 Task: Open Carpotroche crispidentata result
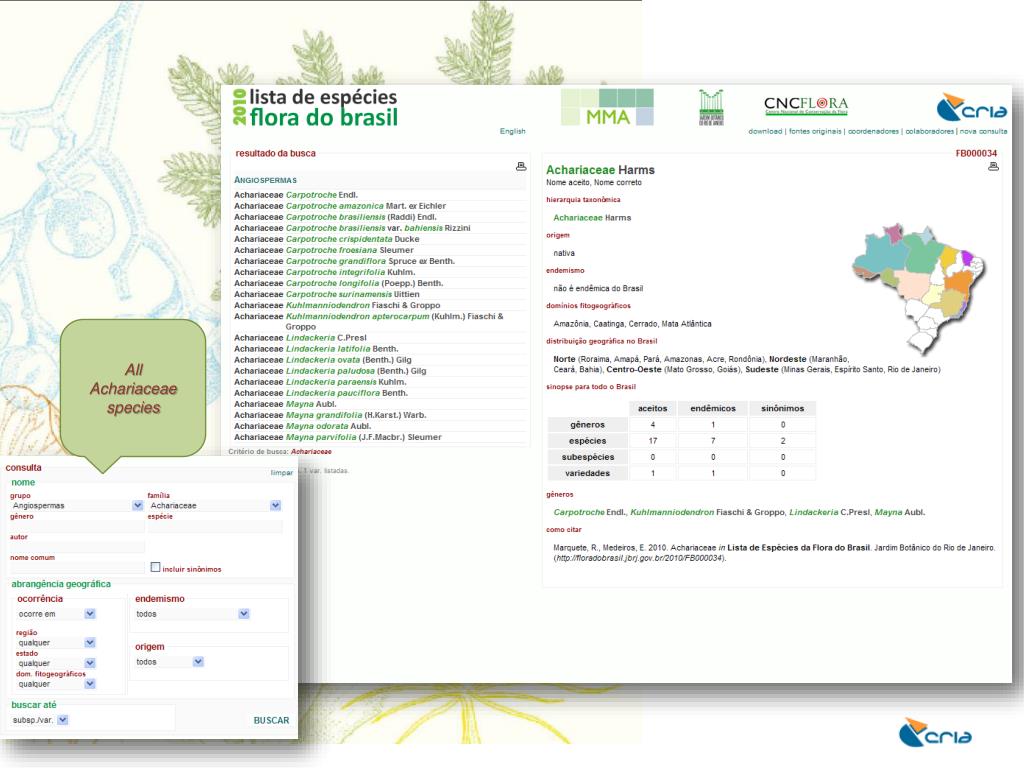[339, 239]
